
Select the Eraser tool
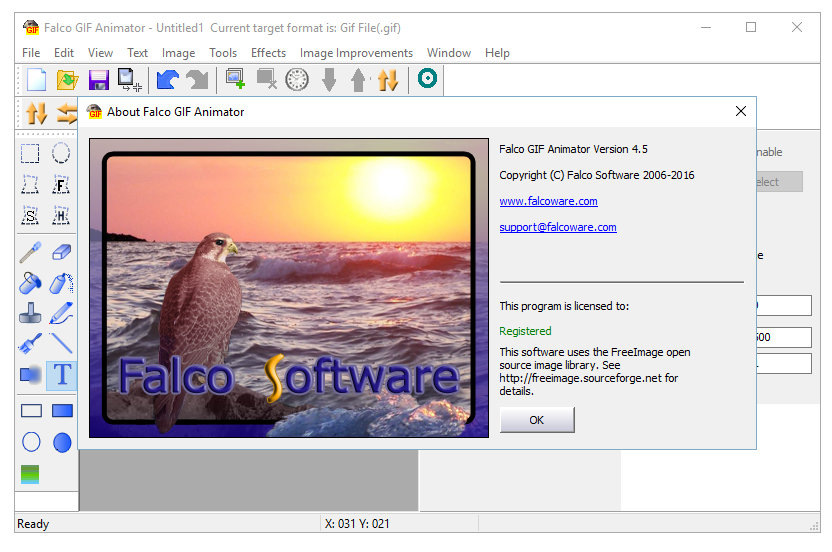pos(62,252)
